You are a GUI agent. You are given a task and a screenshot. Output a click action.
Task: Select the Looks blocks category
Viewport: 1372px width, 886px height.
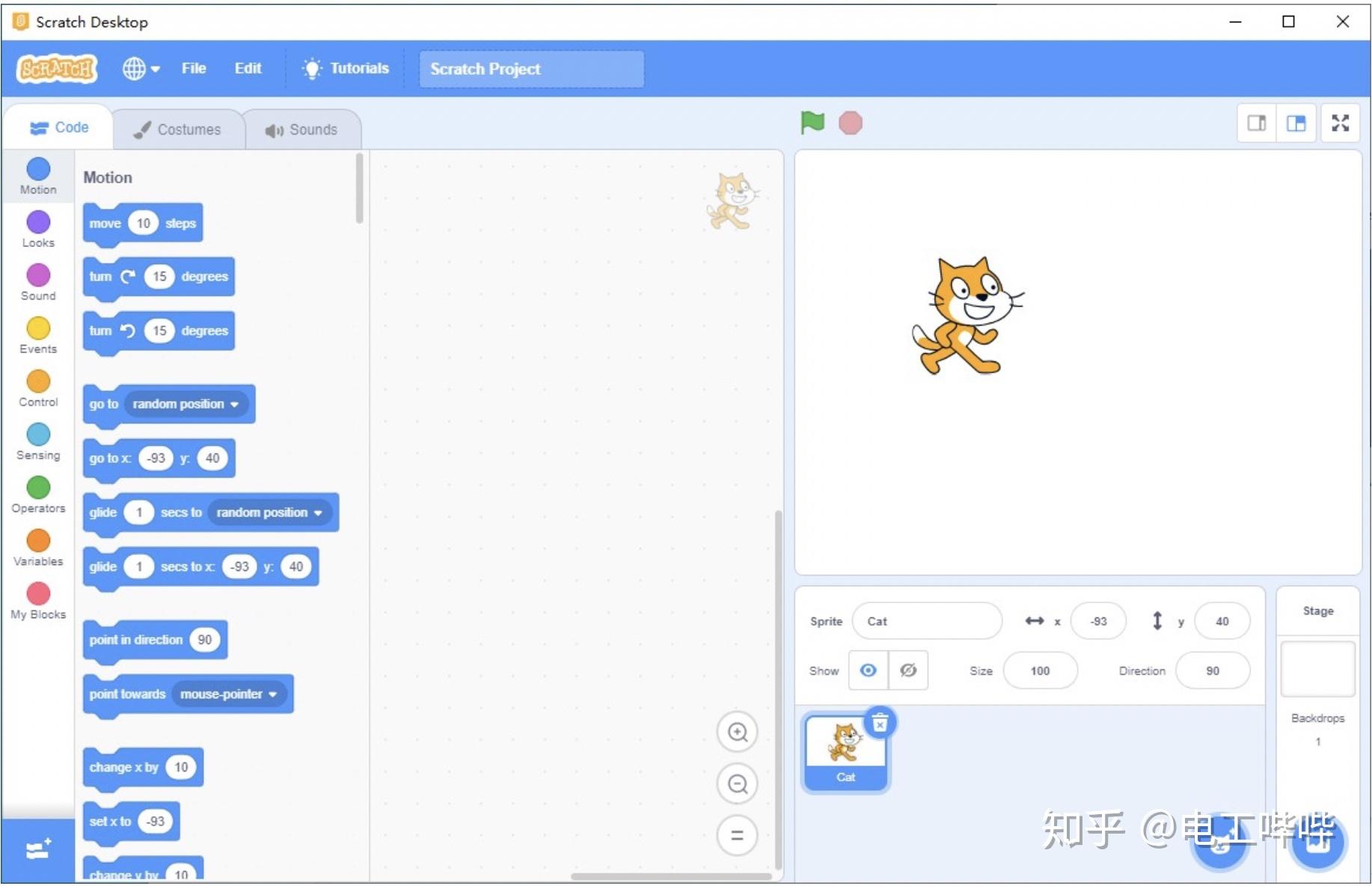[x=37, y=229]
